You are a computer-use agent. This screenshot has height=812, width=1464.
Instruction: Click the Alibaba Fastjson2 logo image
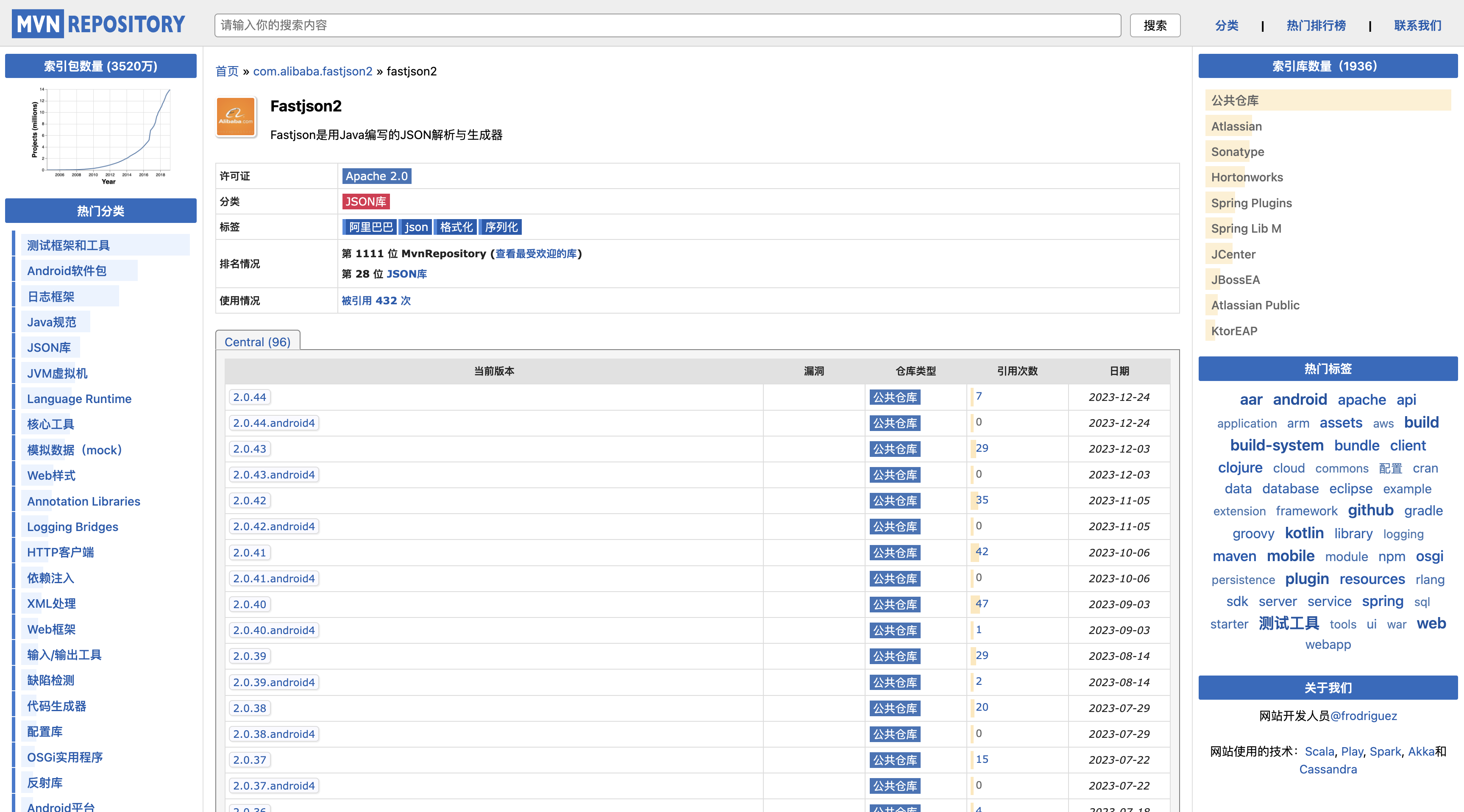click(236, 117)
